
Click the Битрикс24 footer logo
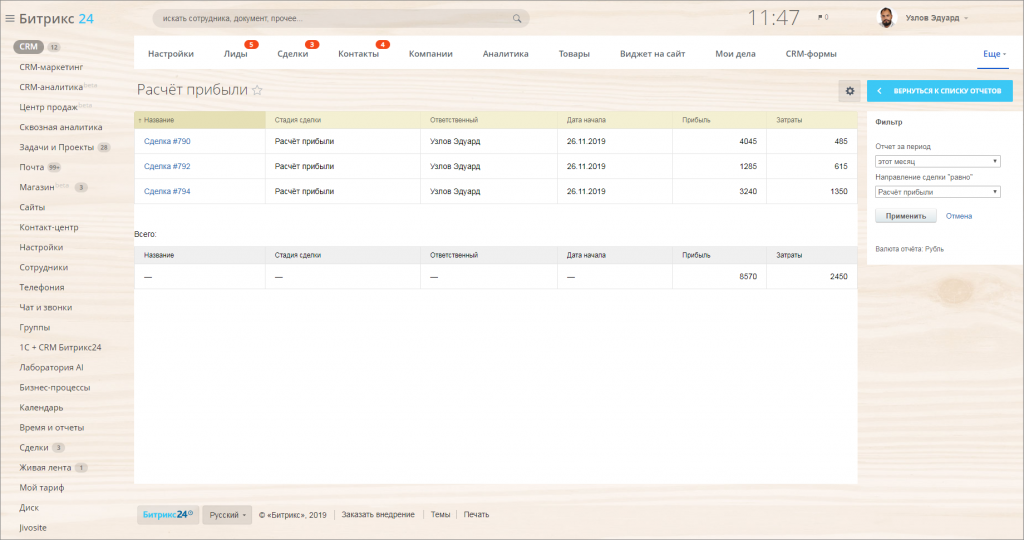click(168, 515)
